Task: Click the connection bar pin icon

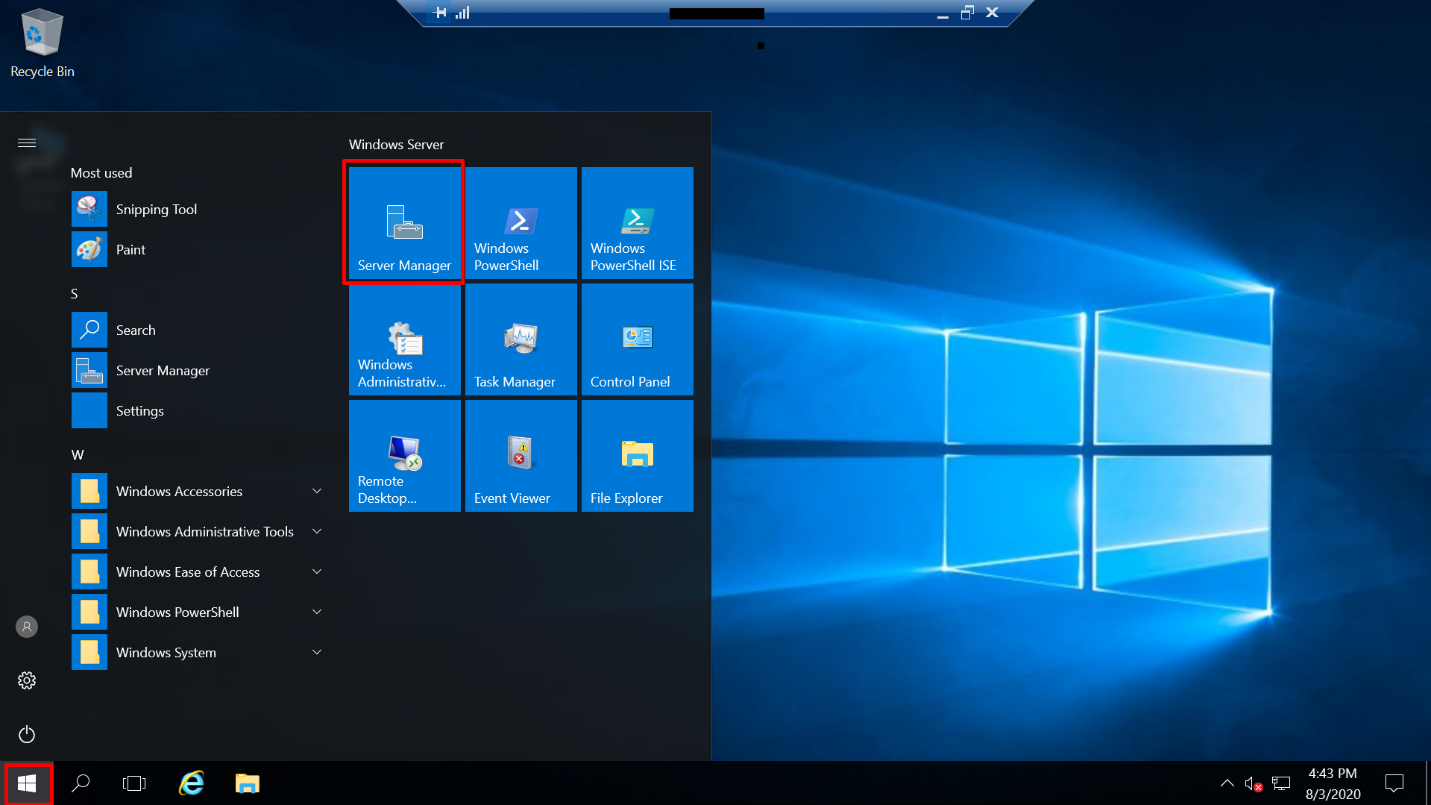Action: click(440, 13)
